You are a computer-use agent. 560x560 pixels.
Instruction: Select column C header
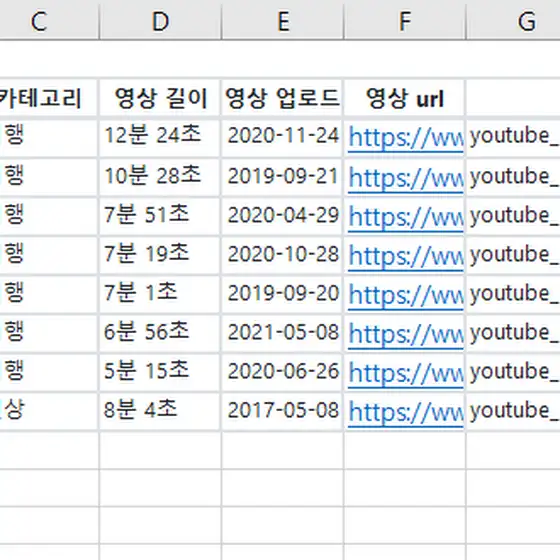coord(49,21)
